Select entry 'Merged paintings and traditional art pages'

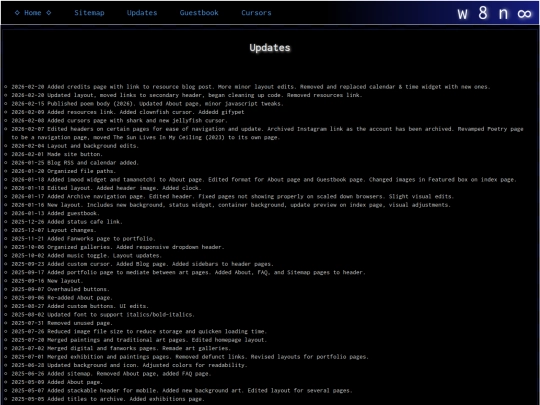(x=139, y=340)
